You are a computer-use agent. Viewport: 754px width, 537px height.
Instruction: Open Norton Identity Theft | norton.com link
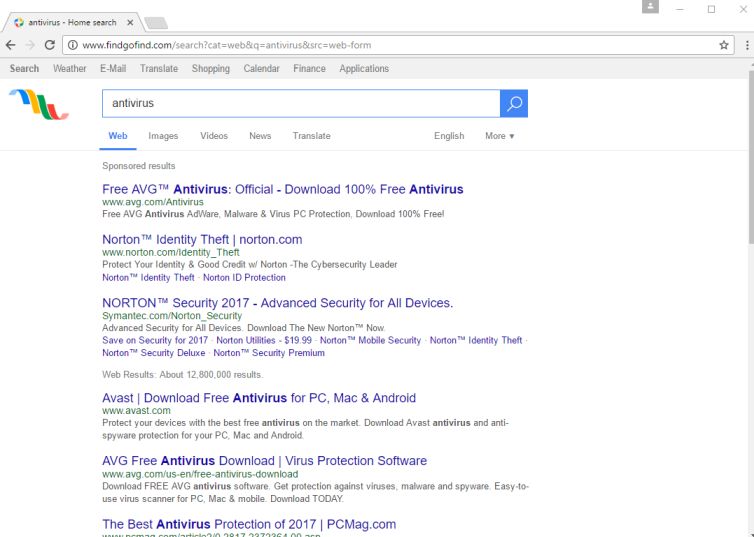(202, 239)
